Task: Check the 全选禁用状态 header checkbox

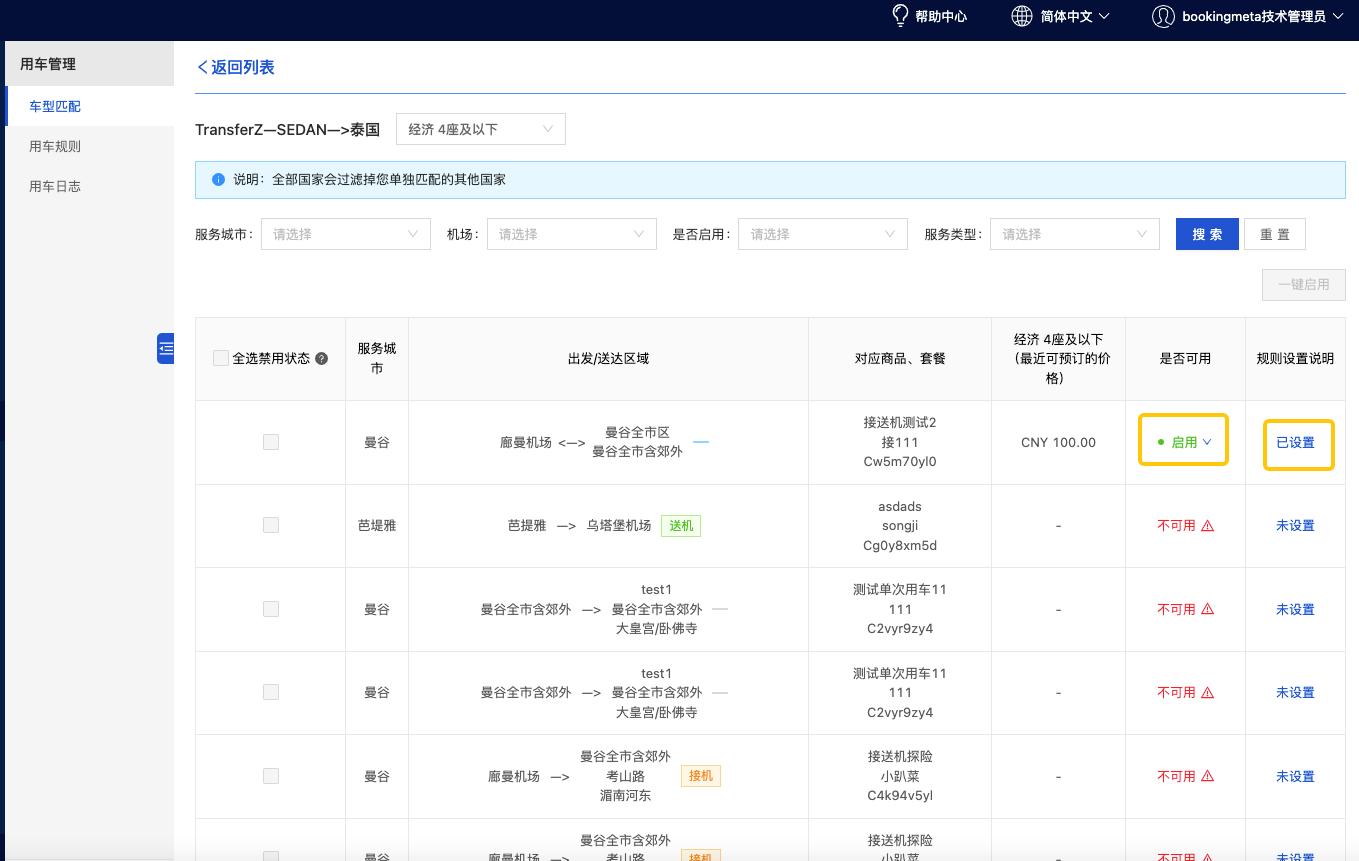Action: 220,357
